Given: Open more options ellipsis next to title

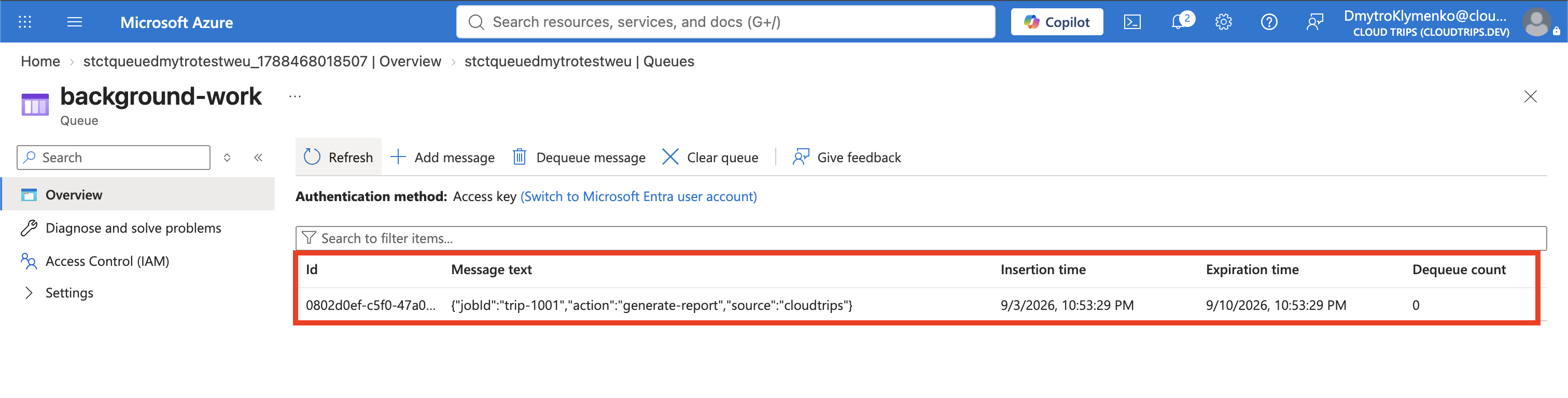Looking at the screenshot, I should click(x=295, y=96).
